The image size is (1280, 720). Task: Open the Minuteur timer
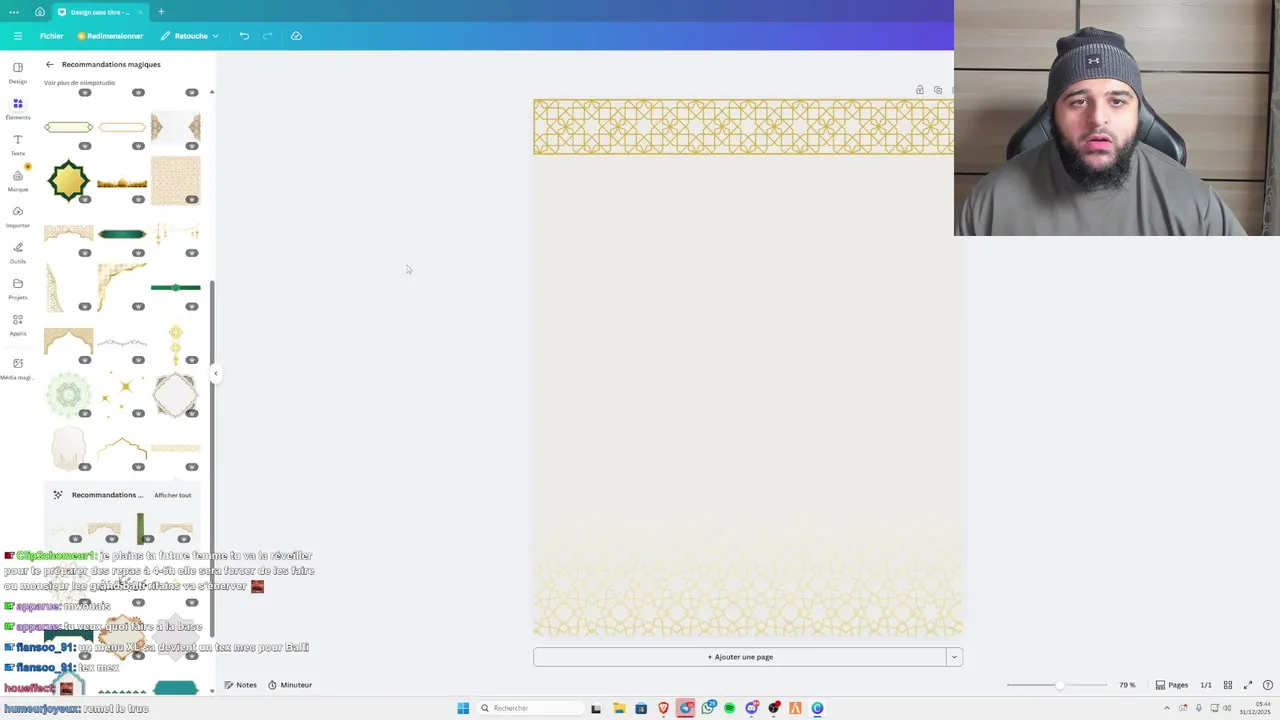[290, 685]
